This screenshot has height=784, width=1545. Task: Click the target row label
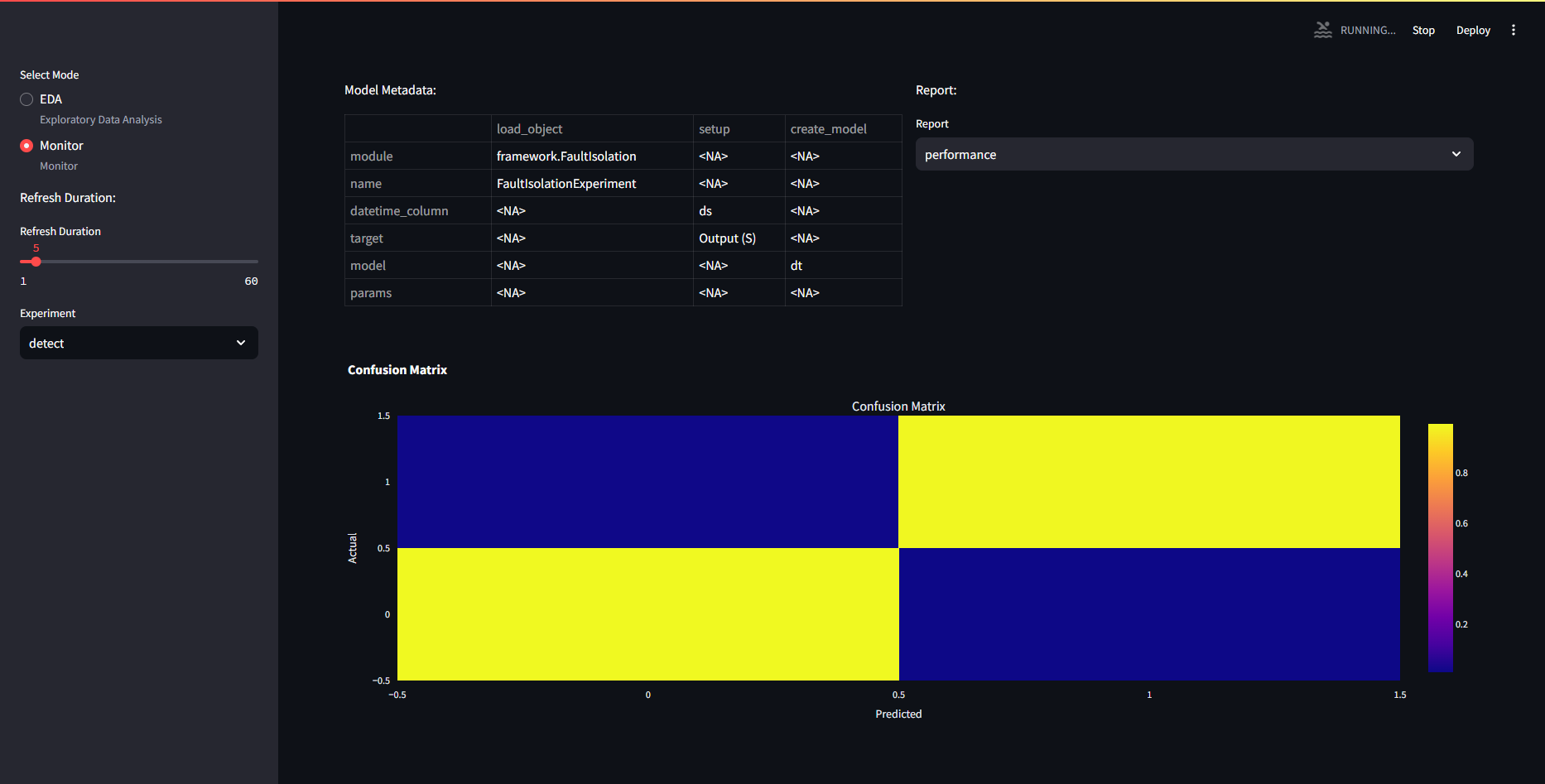coord(418,238)
